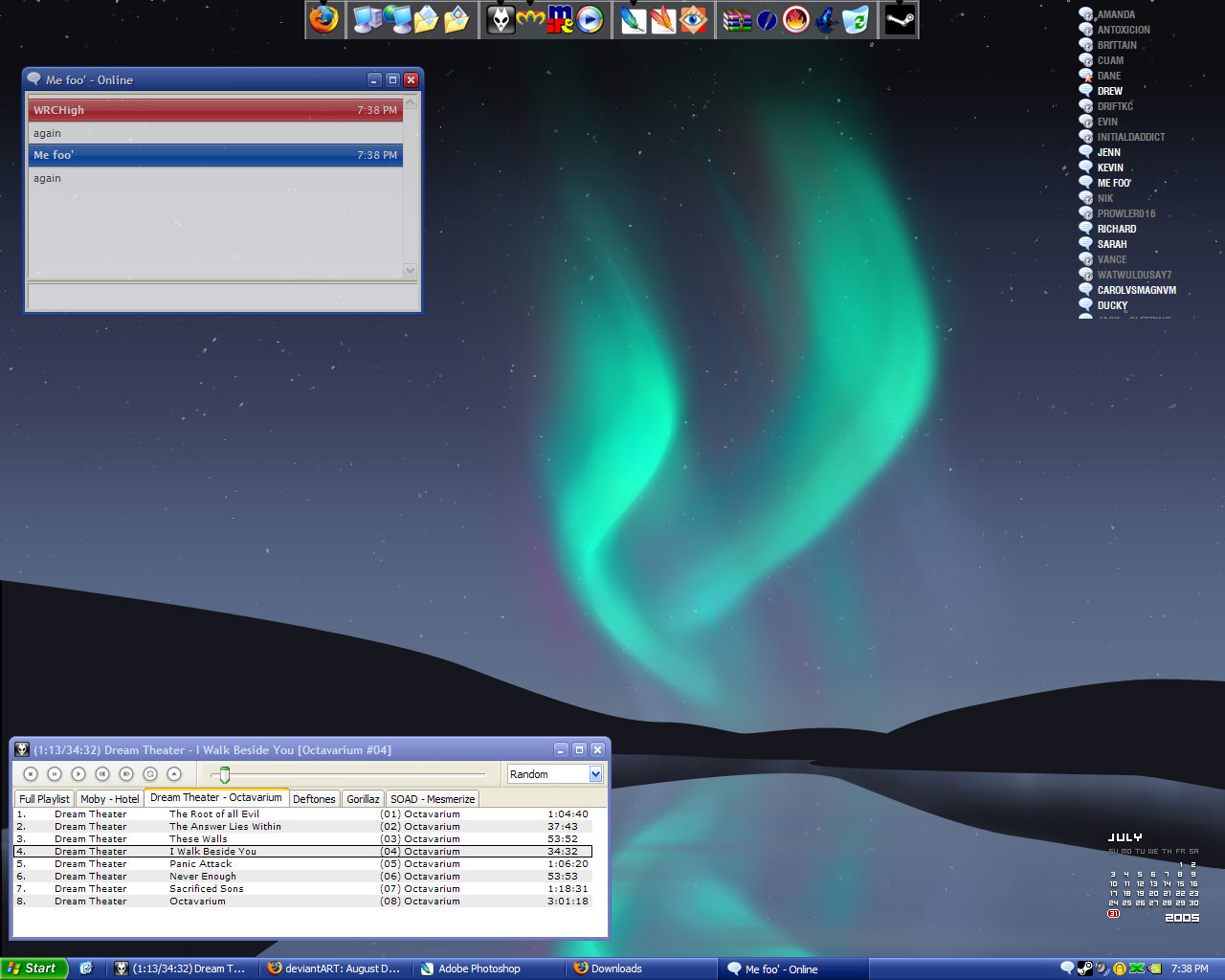Open Photoshop blue feather dock icon
Screen dimensions: 1225x980
[x=633, y=19]
